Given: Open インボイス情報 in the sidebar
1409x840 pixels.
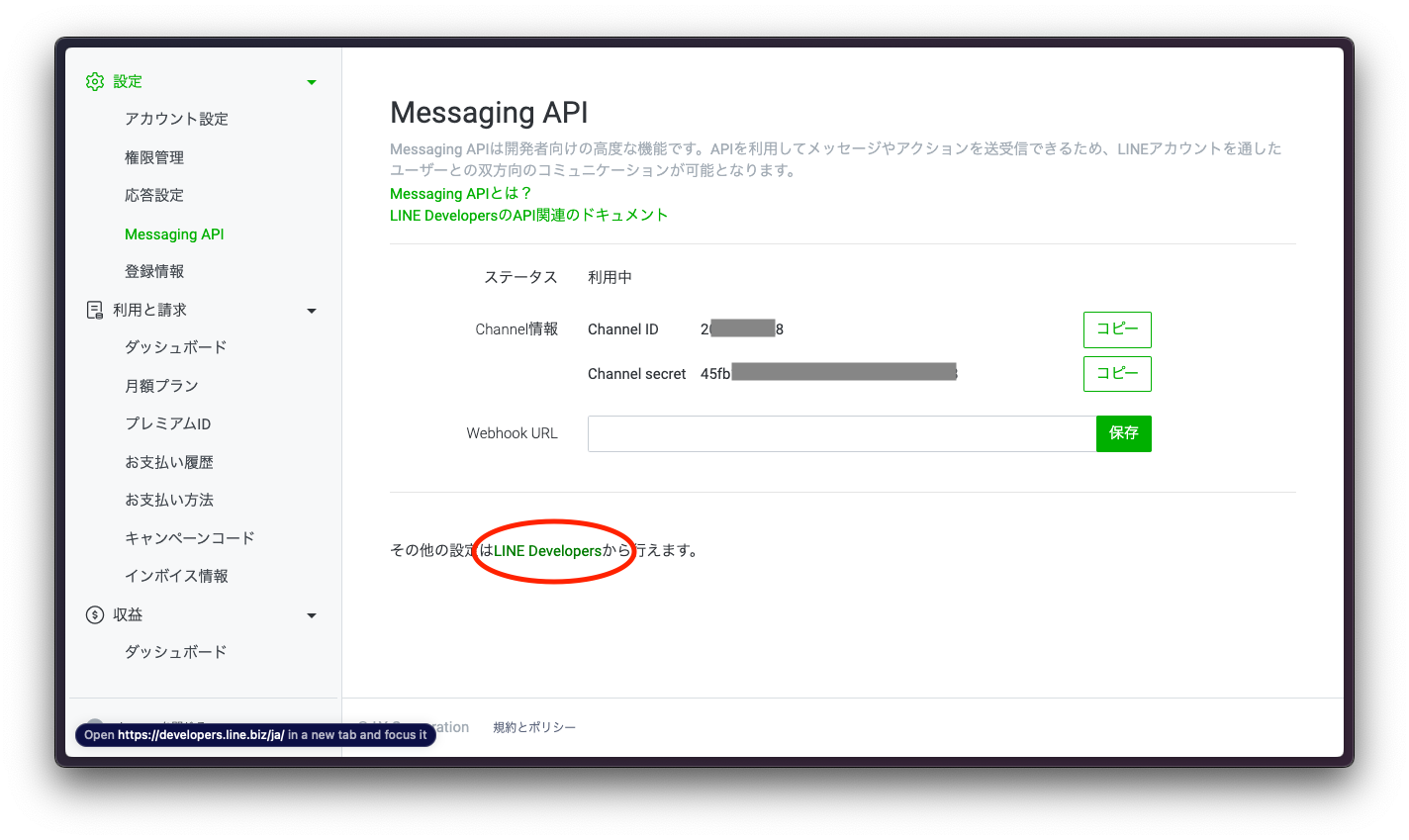Looking at the screenshot, I should pyautogui.click(x=176, y=576).
